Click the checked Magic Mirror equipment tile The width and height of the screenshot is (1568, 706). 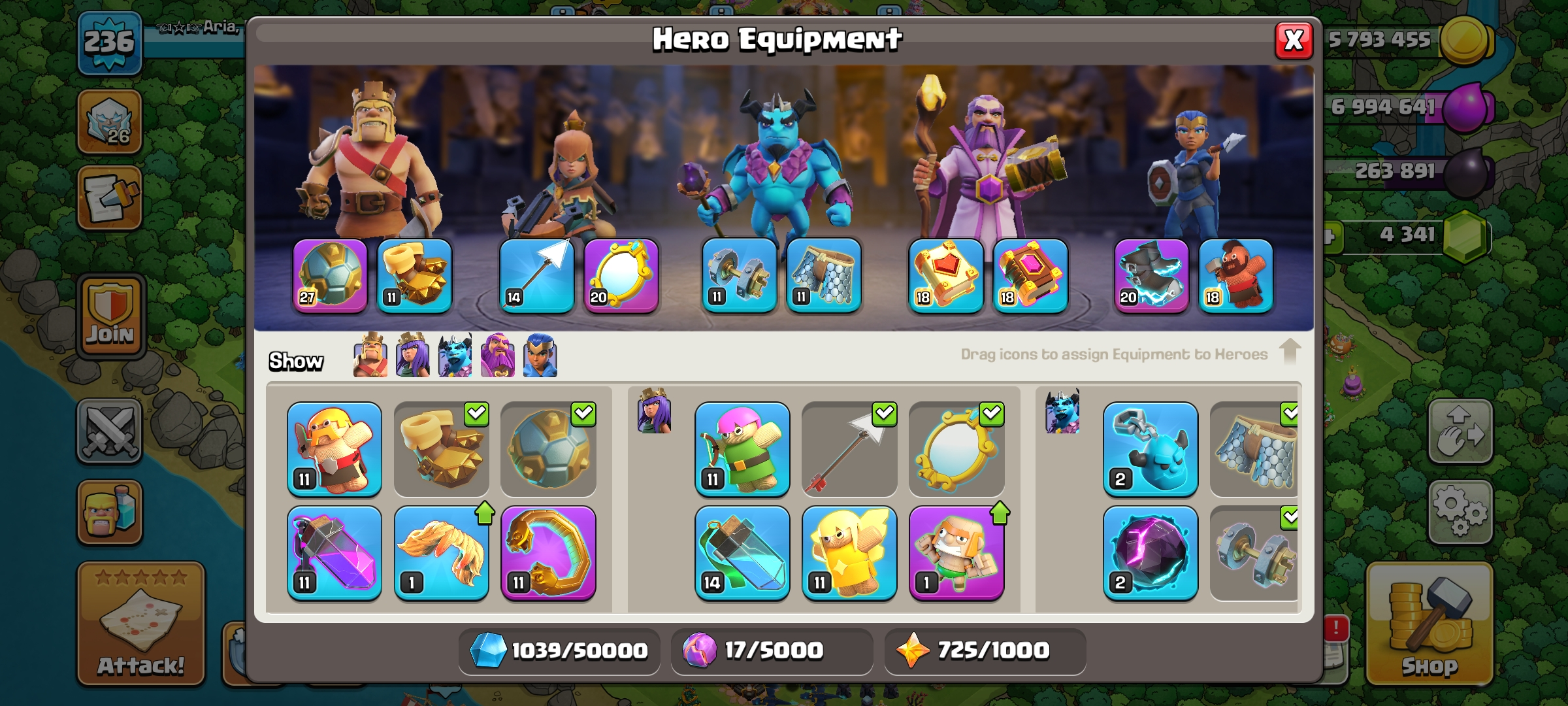956,449
